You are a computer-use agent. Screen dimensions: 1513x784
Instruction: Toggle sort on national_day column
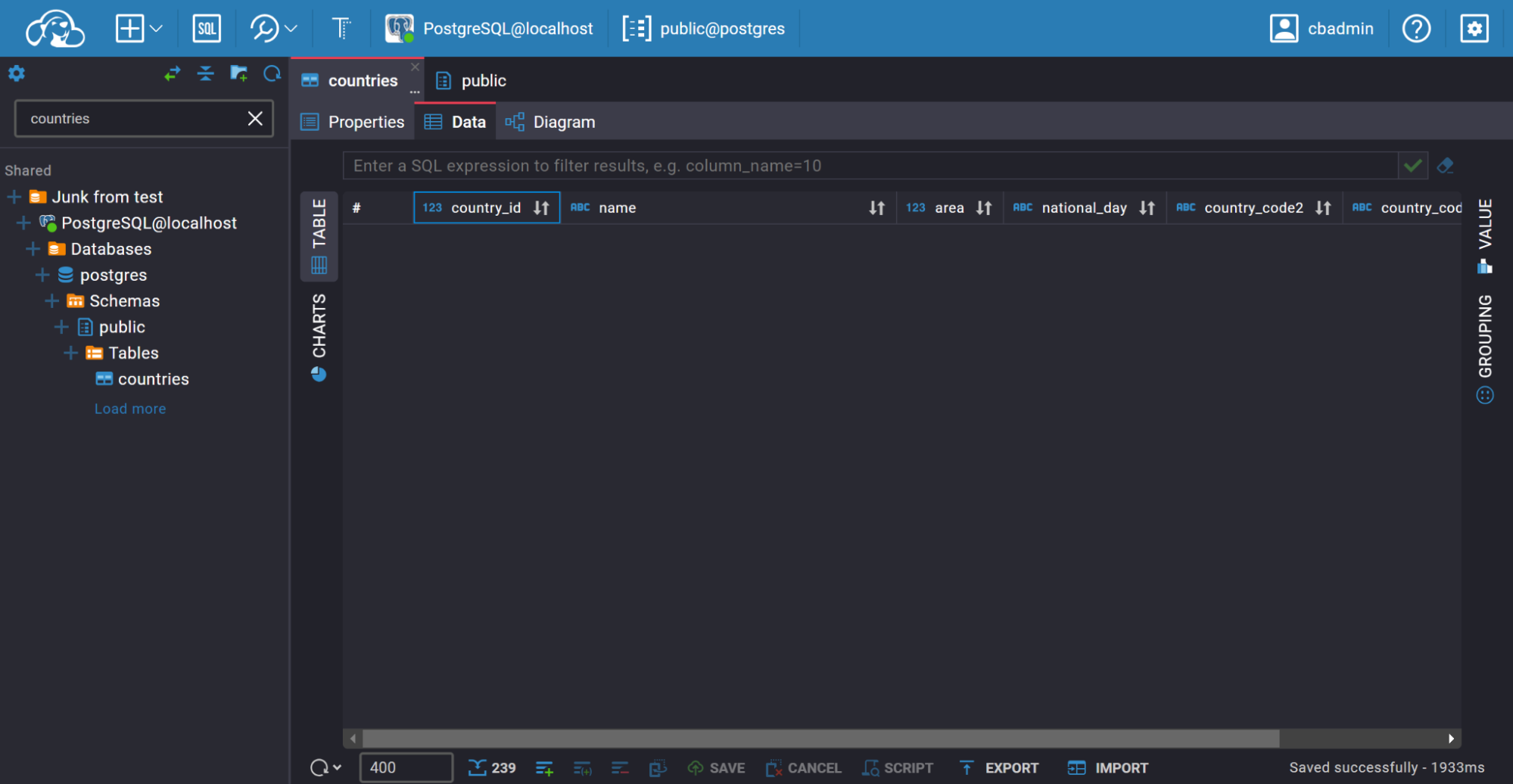[1147, 207]
